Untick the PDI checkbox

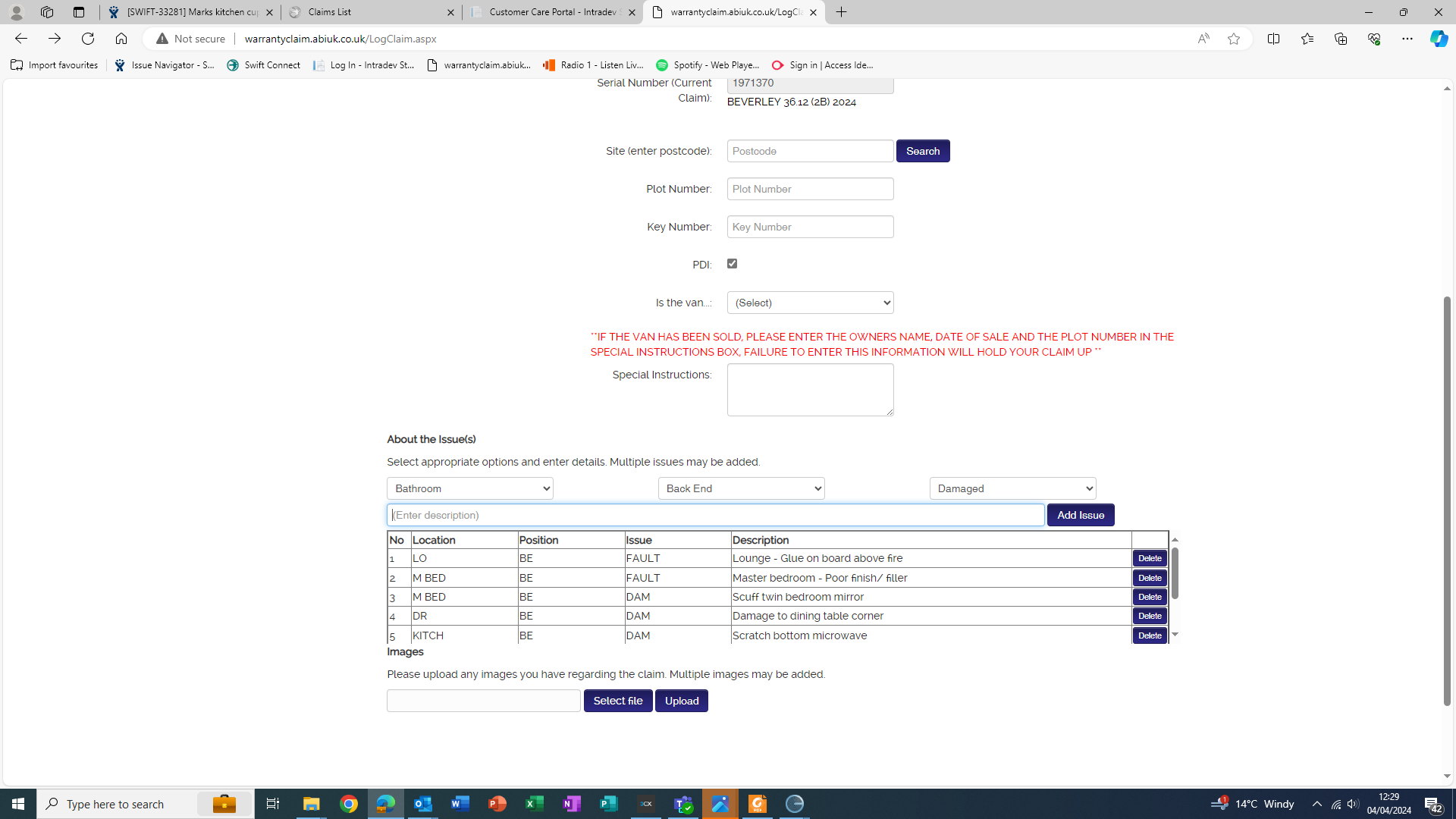(x=732, y=264)
